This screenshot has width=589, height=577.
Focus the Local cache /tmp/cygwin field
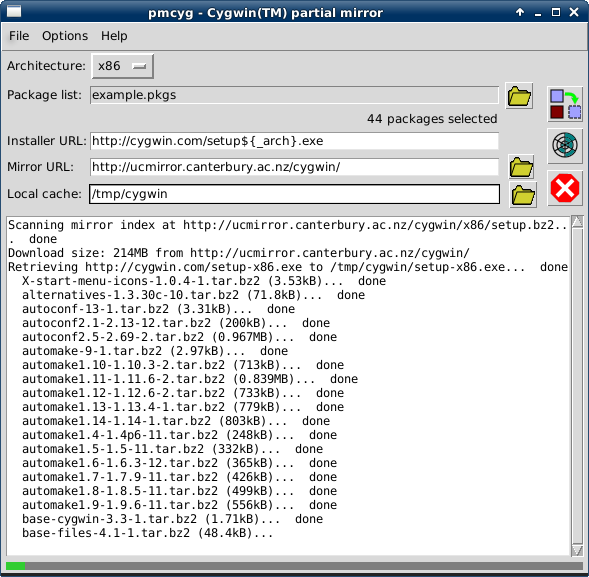click(294, 194)
